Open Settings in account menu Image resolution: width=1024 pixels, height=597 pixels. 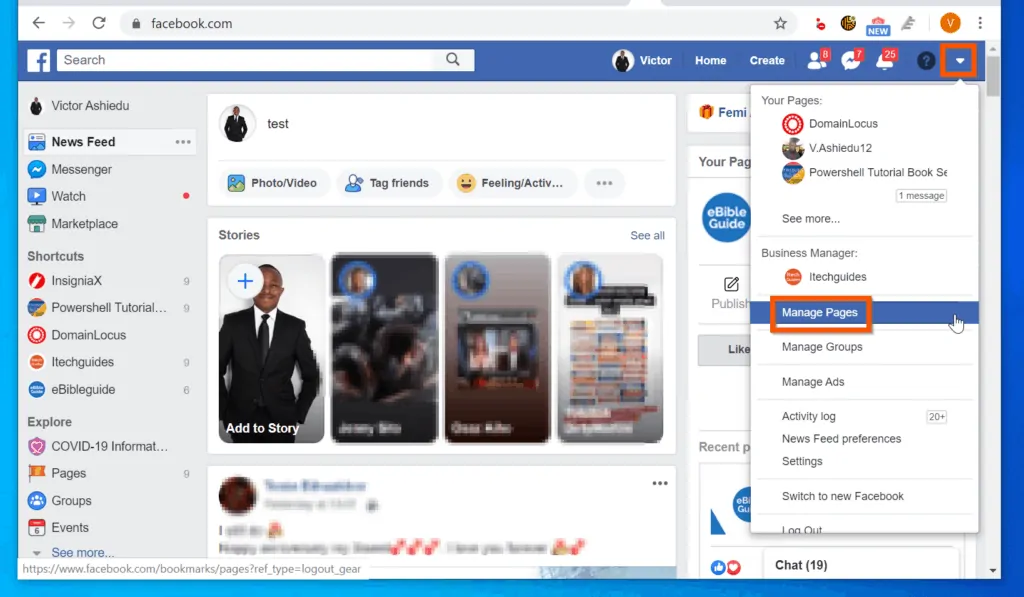[802, 461]
